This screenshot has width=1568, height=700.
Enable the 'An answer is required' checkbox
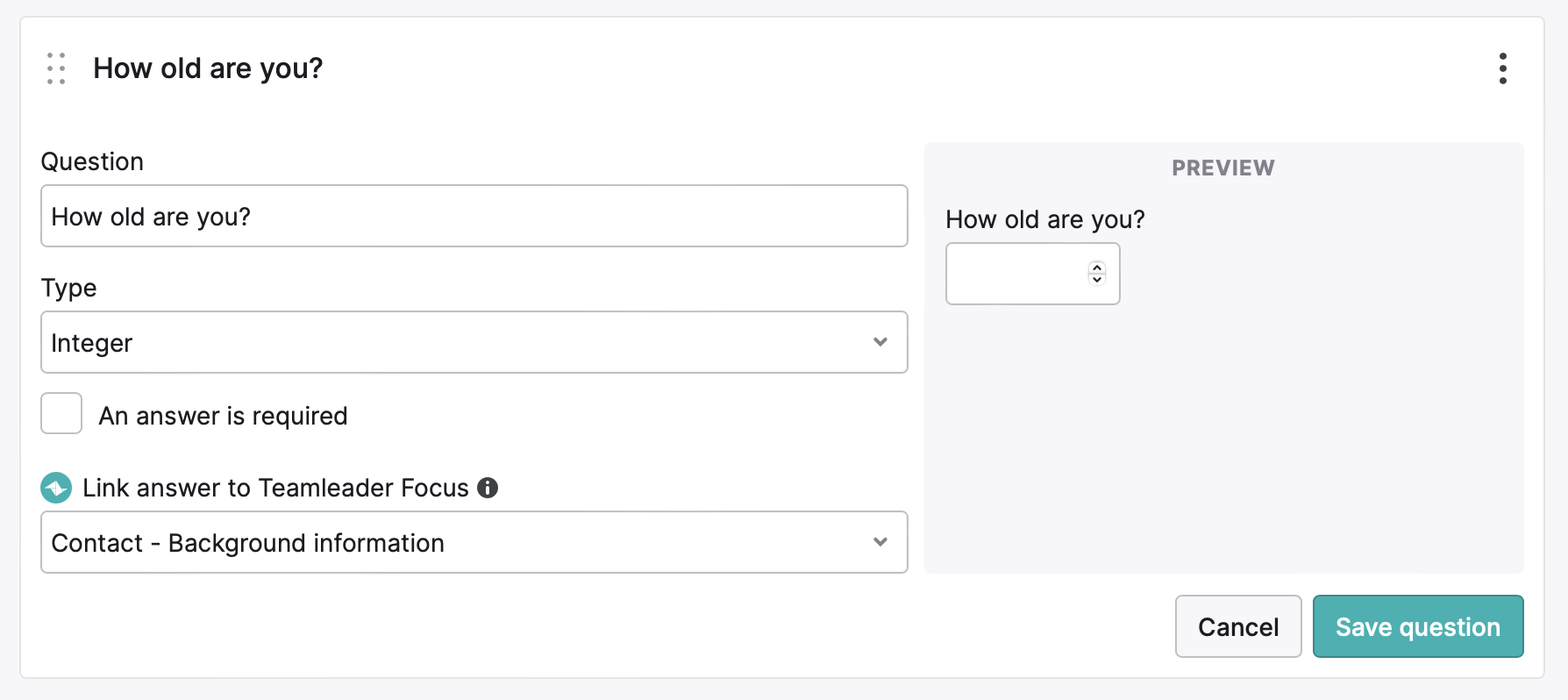(61, 413)
